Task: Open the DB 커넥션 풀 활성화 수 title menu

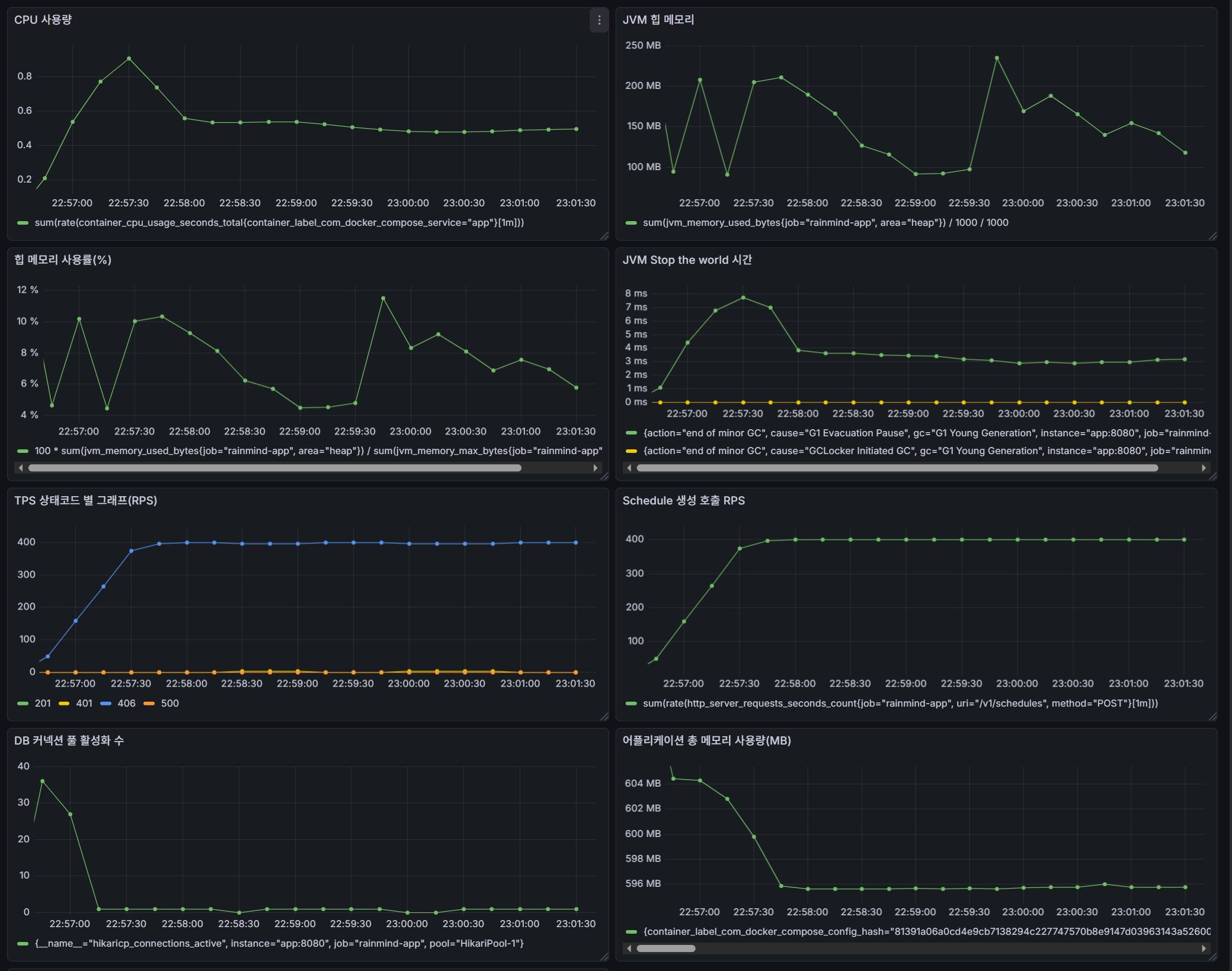Action: [x=69, y=740]
